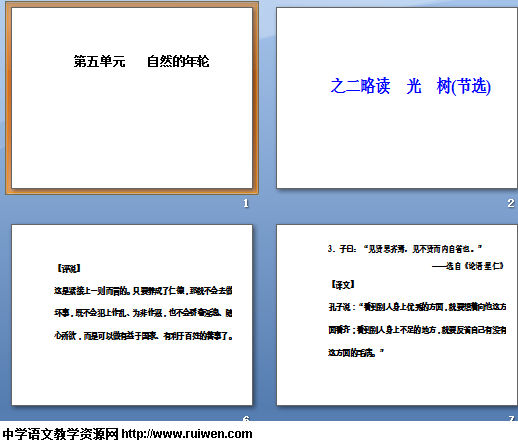Select slide 2 with the blue title 光 树(节选)
Viewport: 518px width, 441px height.
click(397, 98)
